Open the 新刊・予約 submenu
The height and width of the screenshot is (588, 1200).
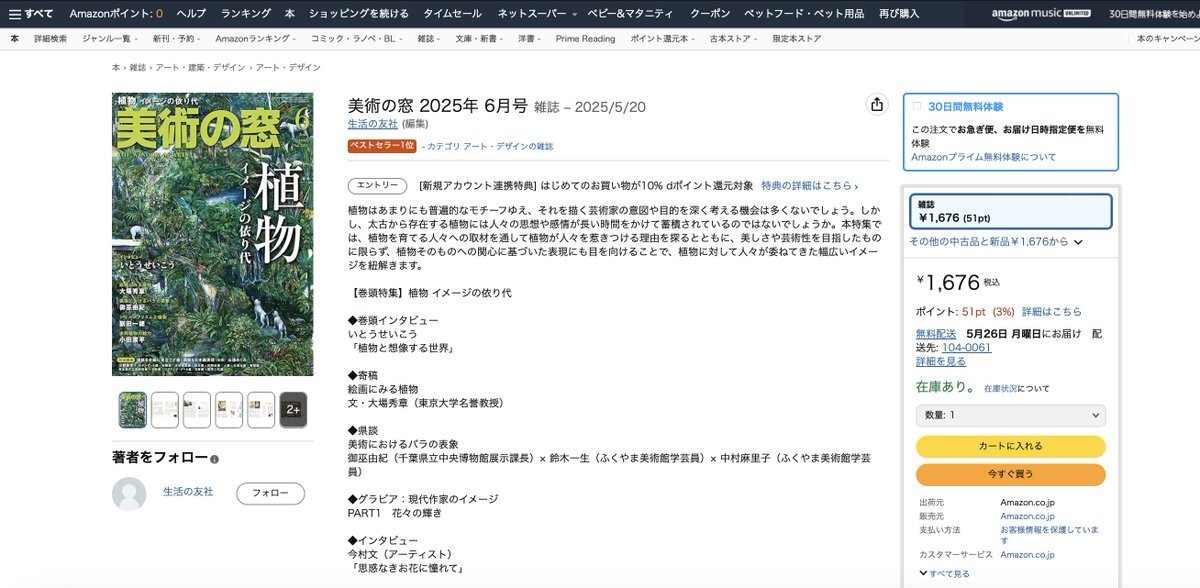[x=176, y=39]
